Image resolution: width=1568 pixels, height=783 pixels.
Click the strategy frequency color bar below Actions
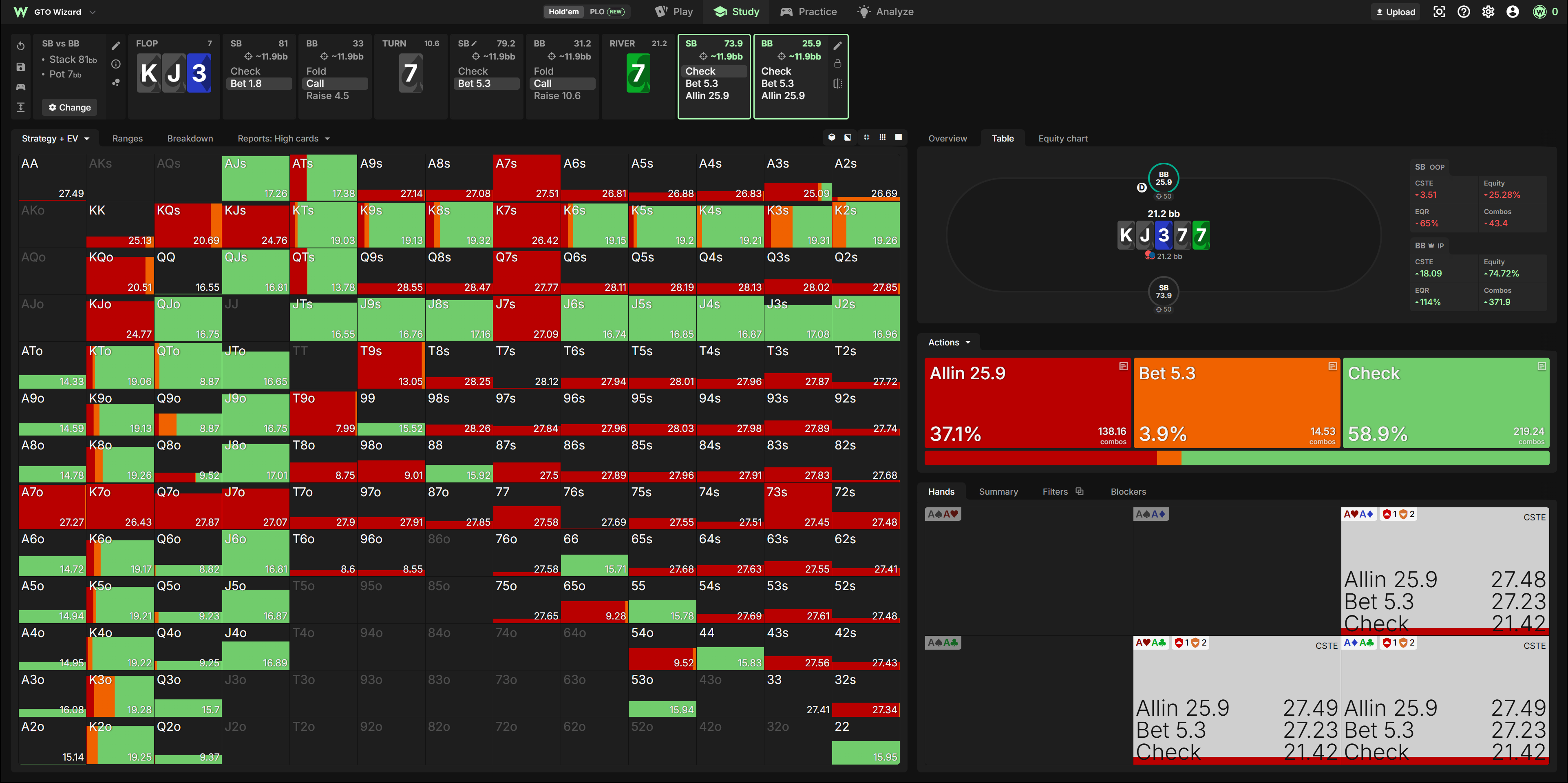pos(1236,458)
